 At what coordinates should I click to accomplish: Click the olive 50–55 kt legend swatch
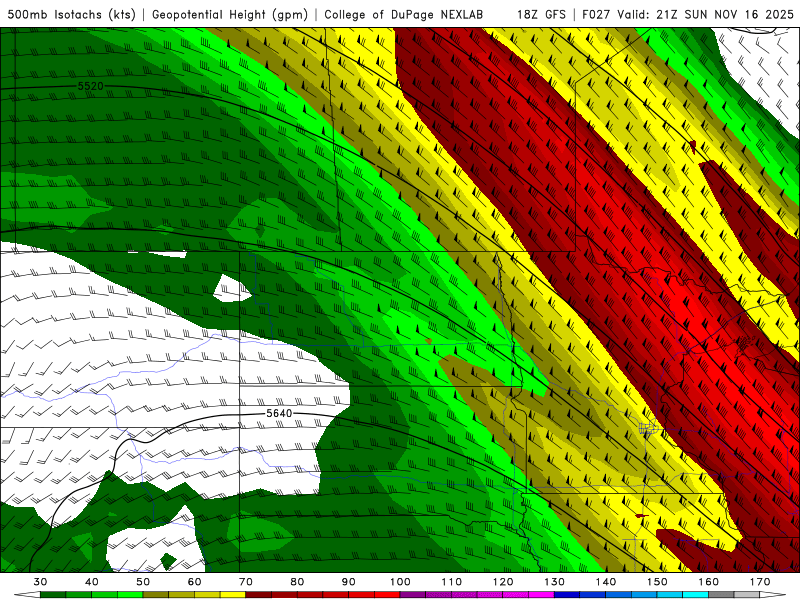coord(156,595)
